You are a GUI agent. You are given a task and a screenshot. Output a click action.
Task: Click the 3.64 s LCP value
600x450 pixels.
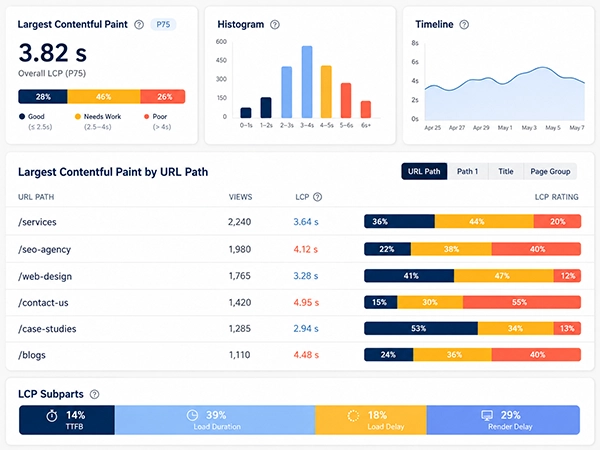(306, 222)
